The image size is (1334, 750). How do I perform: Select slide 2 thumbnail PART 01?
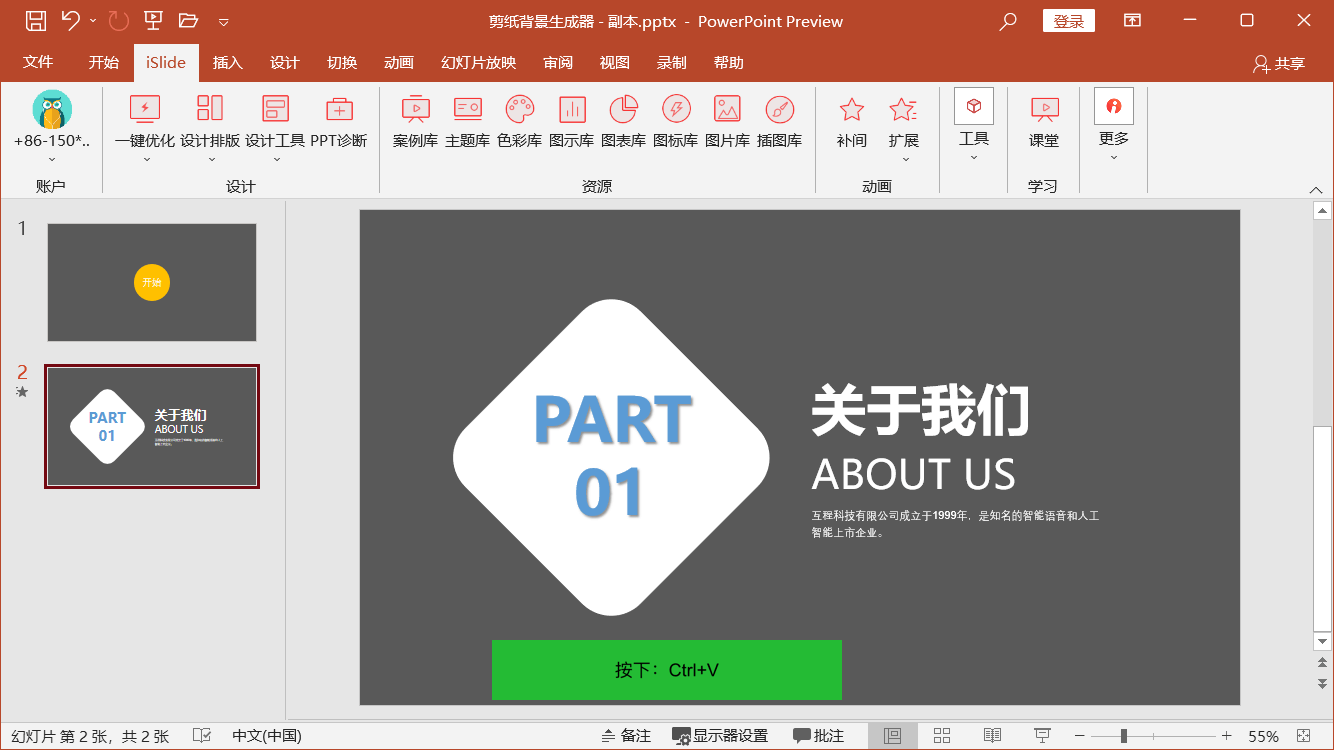[152, 426]
